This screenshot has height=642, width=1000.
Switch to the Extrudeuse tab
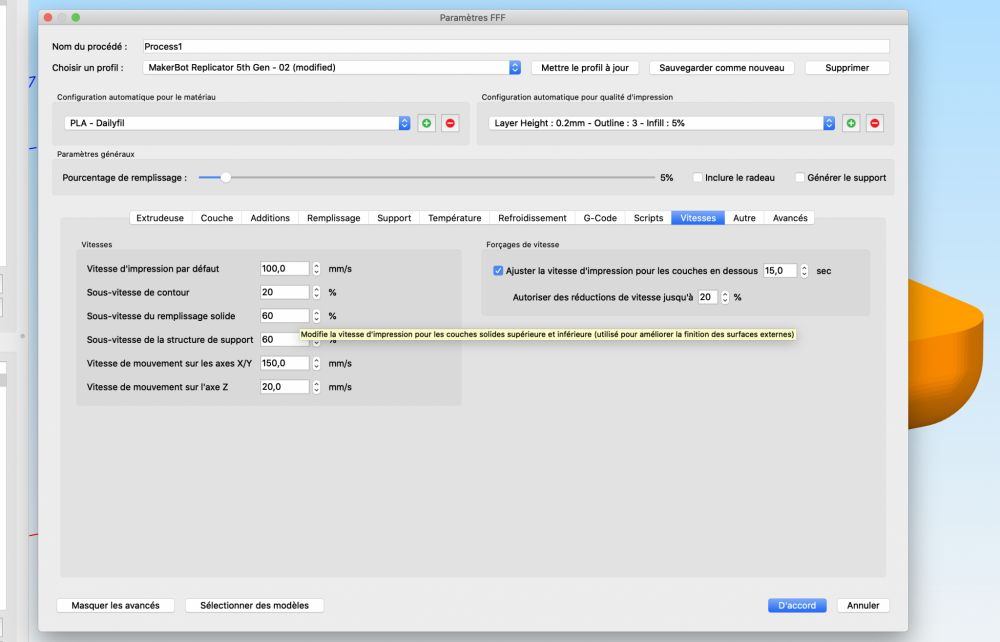160,218
